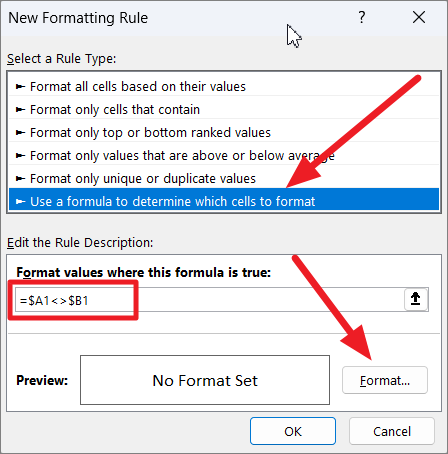Image resolution: width=448 pixels, height=454 pixels.
Task: Click arrow bullet beside 'Format only cells that contain'
Action: 20,110
